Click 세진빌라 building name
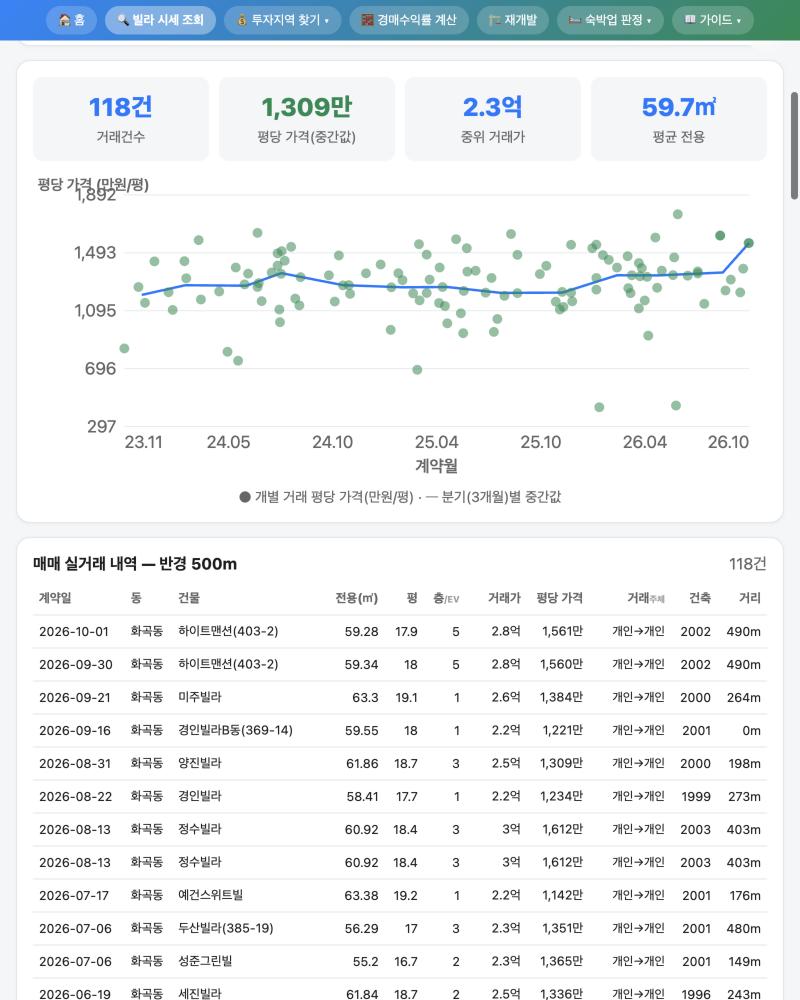 point(200,994)
